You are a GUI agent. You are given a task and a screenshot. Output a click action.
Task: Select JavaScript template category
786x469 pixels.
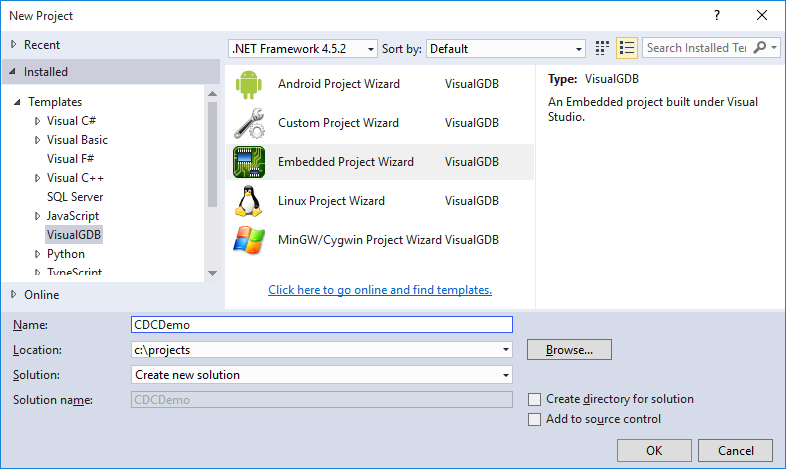click(x=73, y=216)
